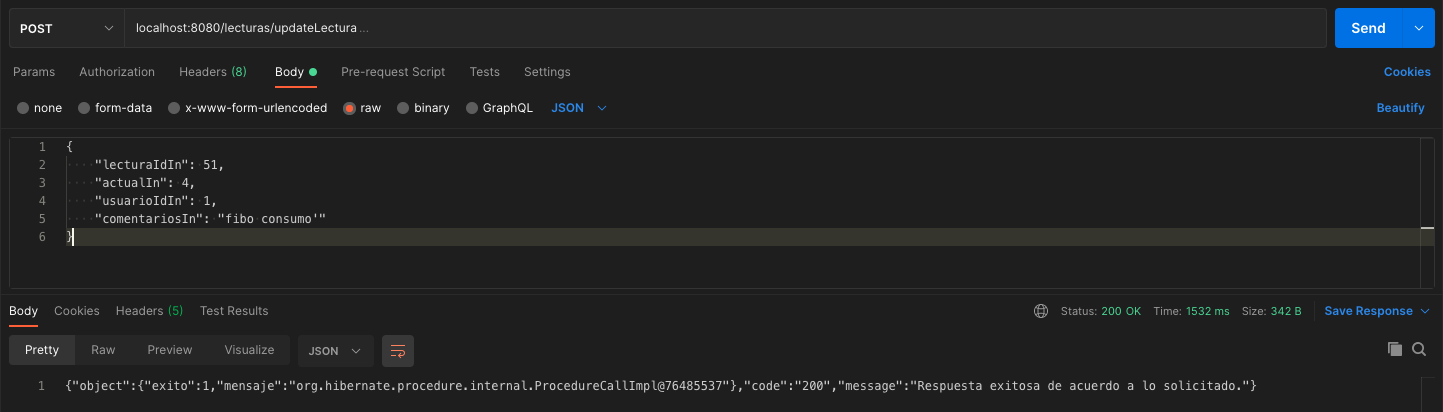Screen dimensions: 1443x412
Task: Switch to the Params tab
Action: [x=34, y=72]
